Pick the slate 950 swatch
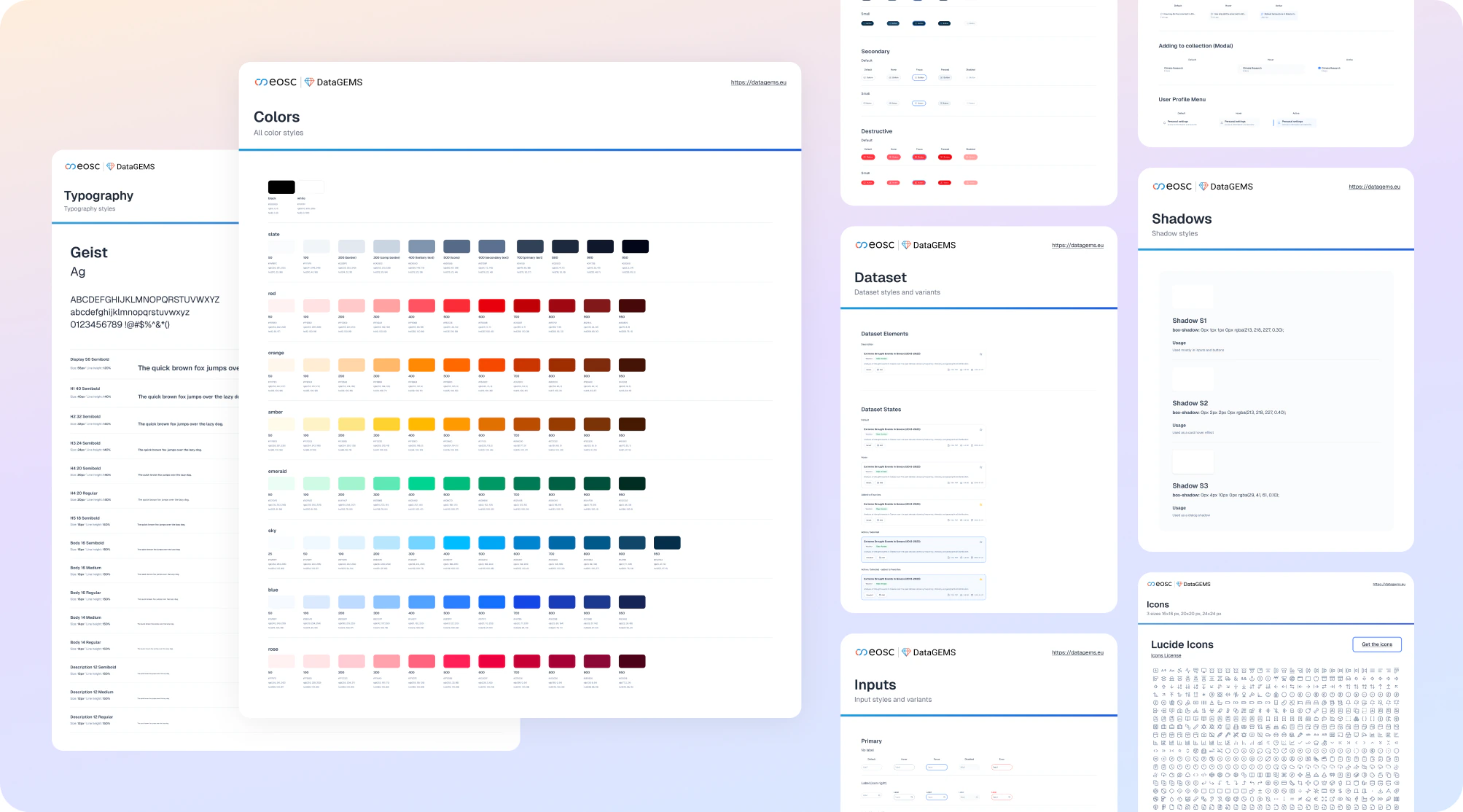Viewport: 1463px width, 812px height. (635, 246)
